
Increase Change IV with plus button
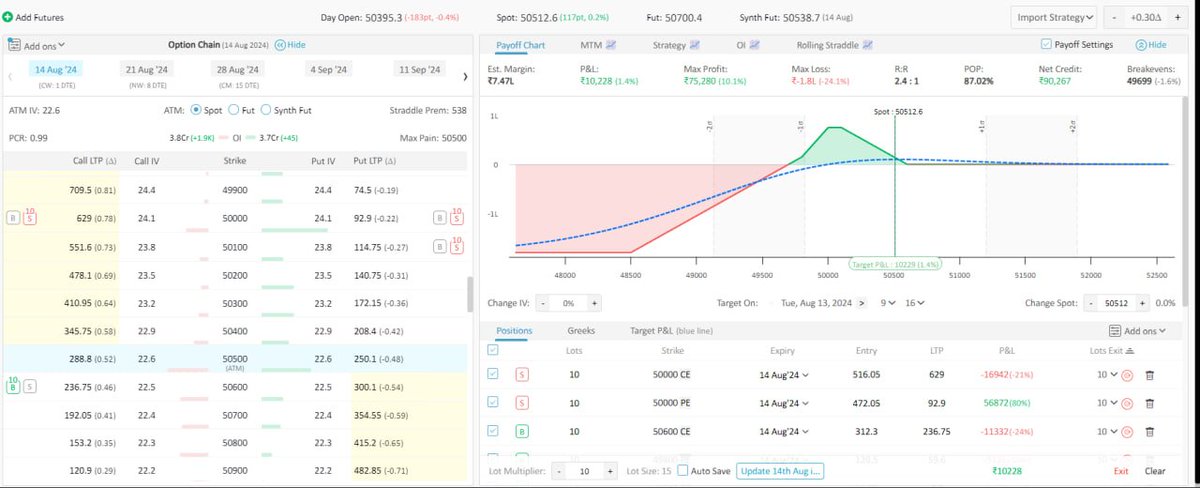594,302
